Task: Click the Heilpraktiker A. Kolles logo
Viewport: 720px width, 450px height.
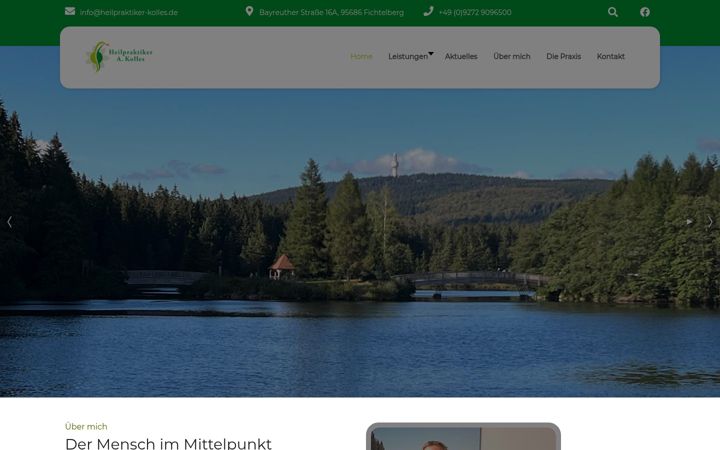Action: point(120,56)
